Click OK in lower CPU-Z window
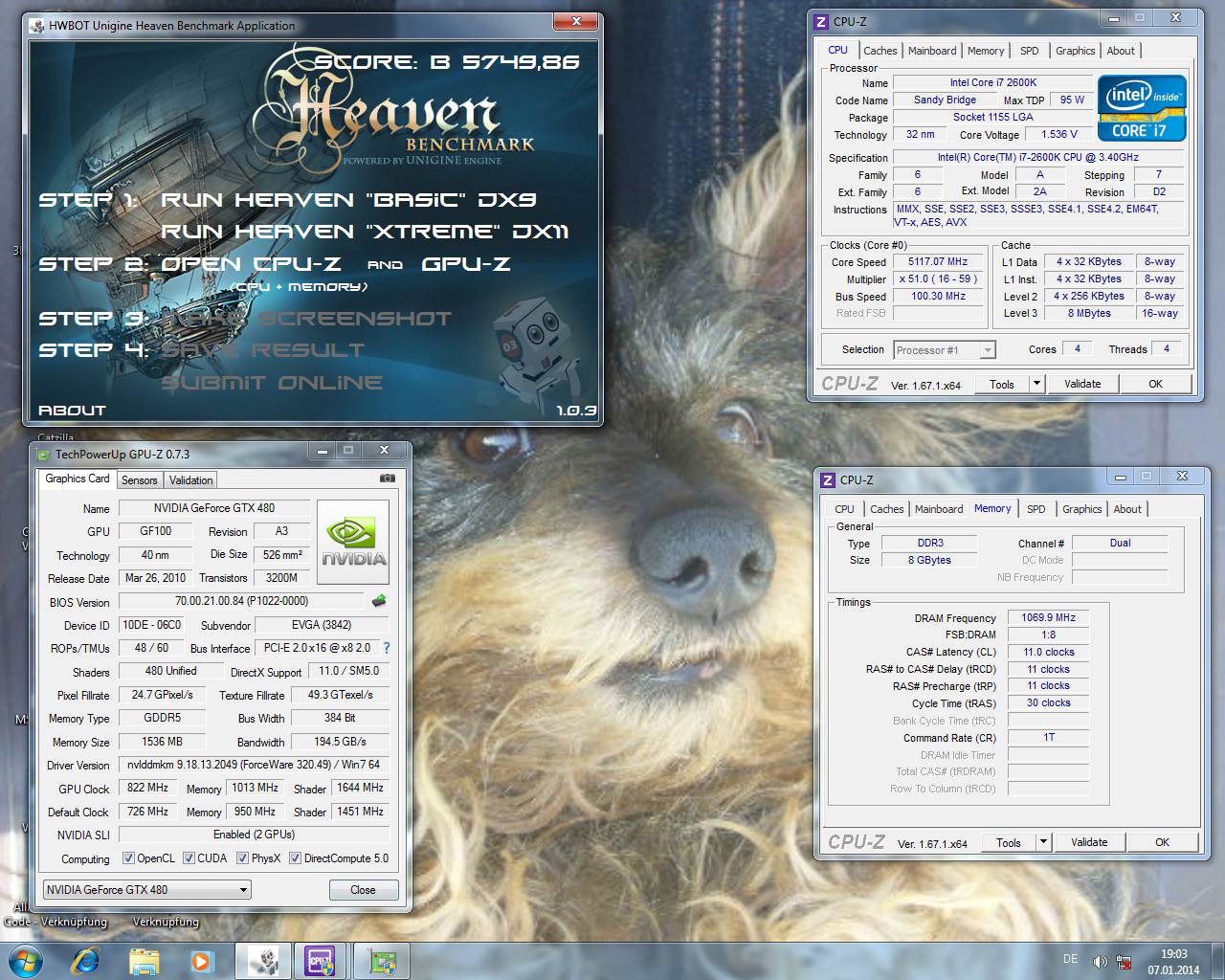The width and height of the screenshot is (1225, 980). [x=1162, y=843]
